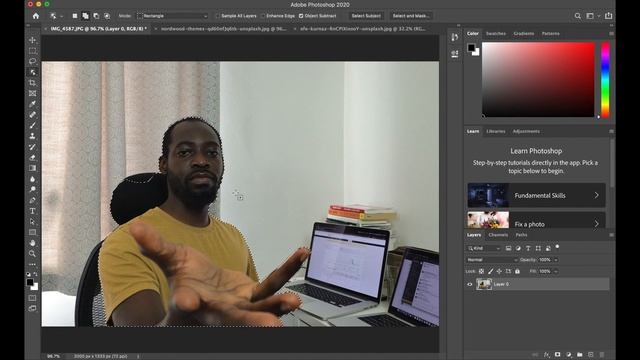Open the History panel icon
The image size is (640, 360).
[455, 37]
